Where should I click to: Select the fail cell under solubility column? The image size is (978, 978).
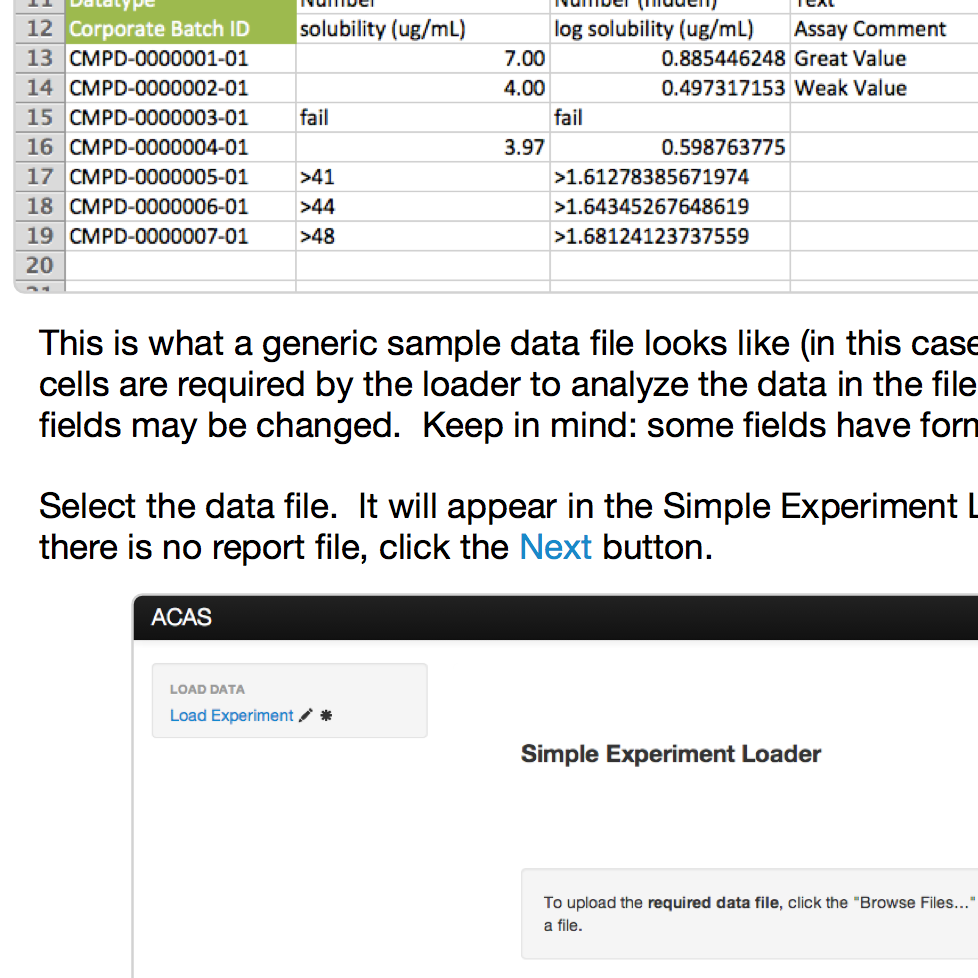[x=423, y=117]
